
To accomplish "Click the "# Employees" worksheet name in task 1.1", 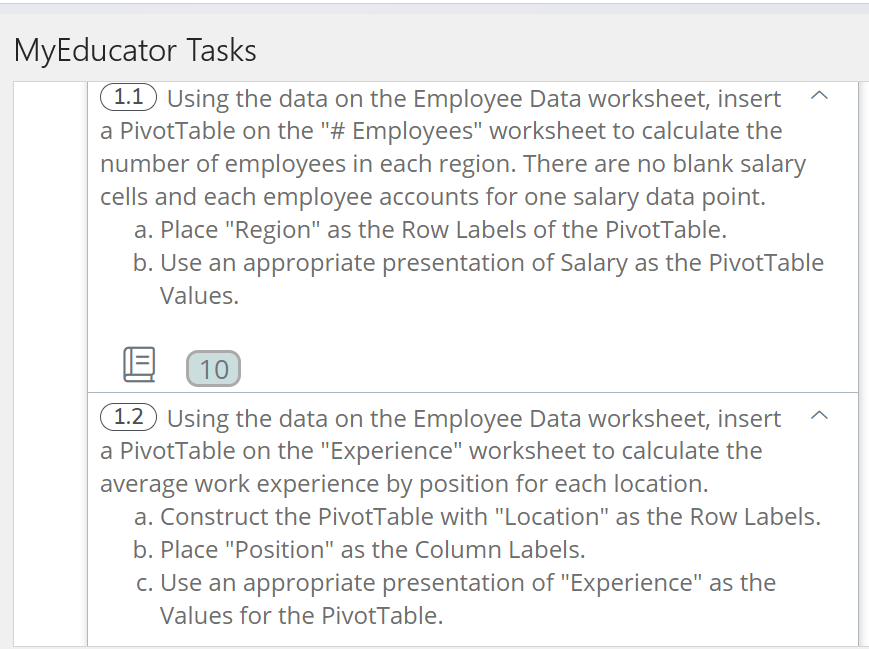I will coord(402,131).
